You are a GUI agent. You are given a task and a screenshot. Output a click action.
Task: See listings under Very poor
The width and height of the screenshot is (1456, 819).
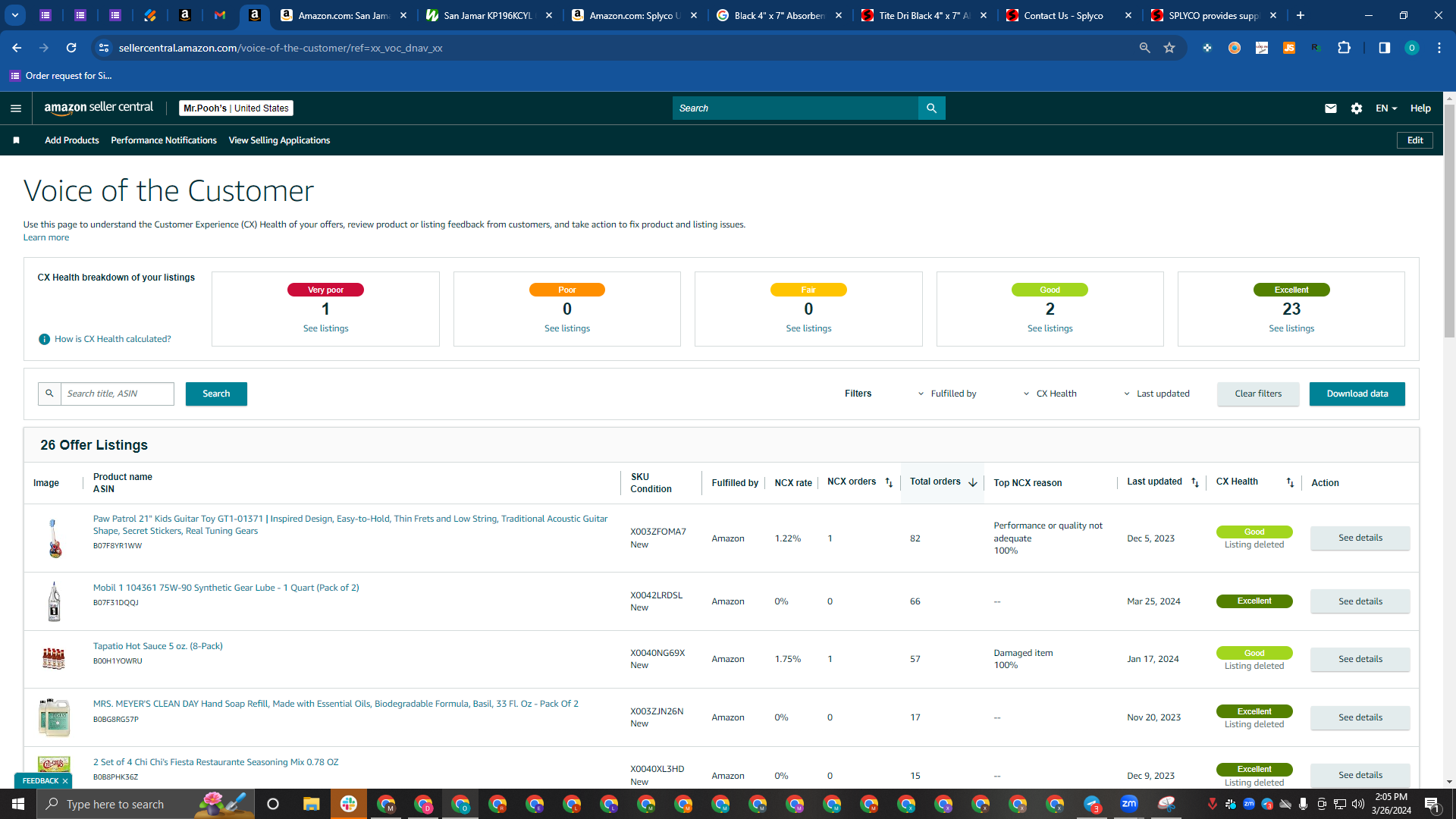tap(325, 328)
